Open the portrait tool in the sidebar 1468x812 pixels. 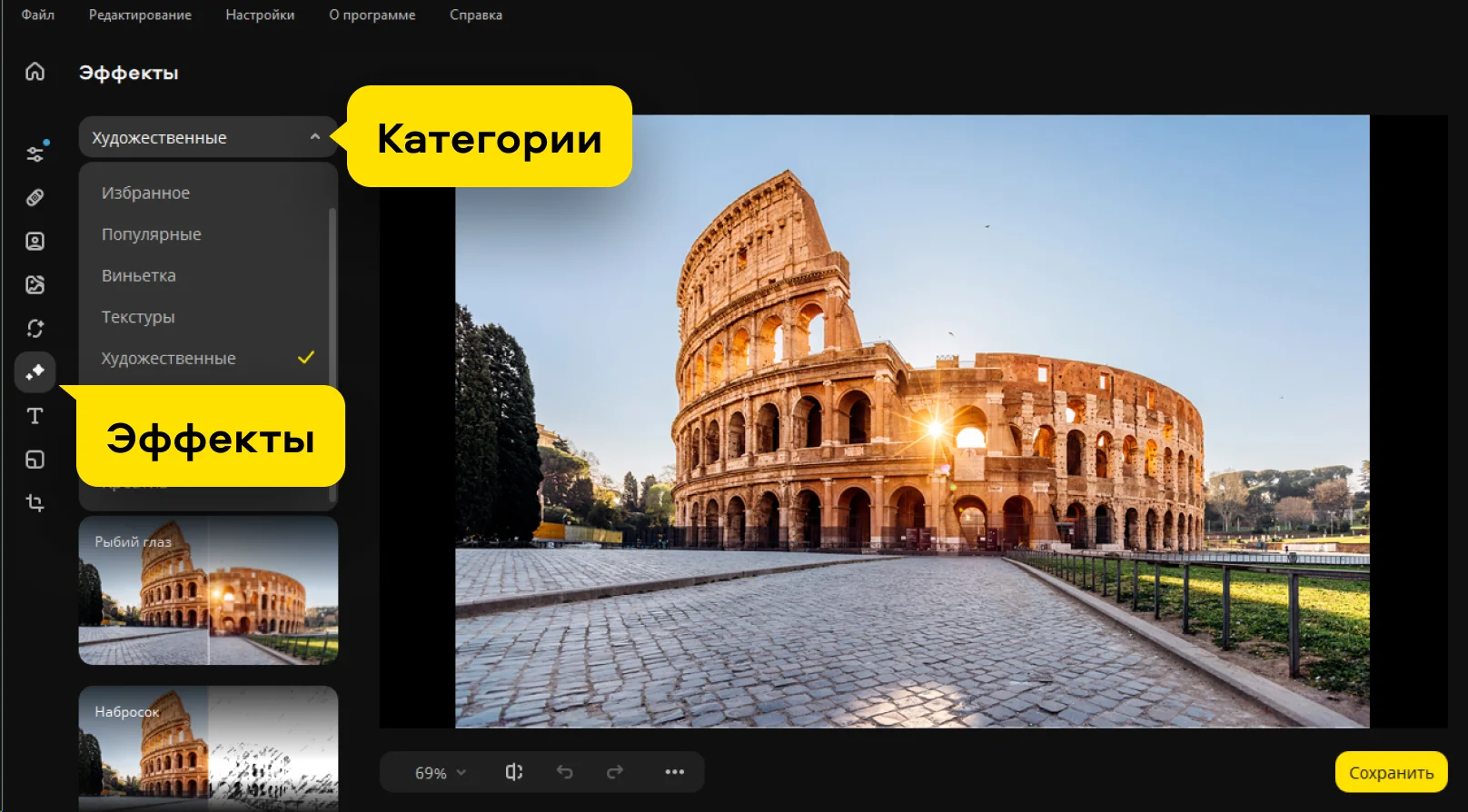click(x=35, y=241)
